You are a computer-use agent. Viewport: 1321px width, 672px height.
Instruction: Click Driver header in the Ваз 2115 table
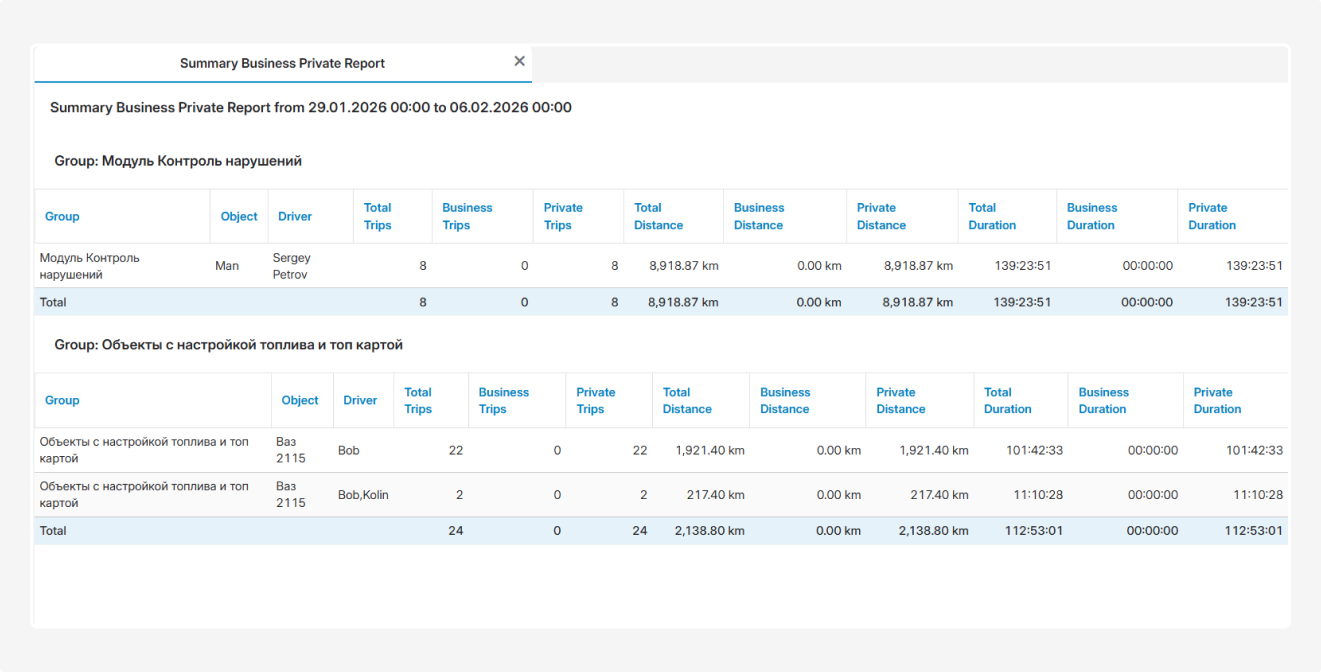pos(360,400)
